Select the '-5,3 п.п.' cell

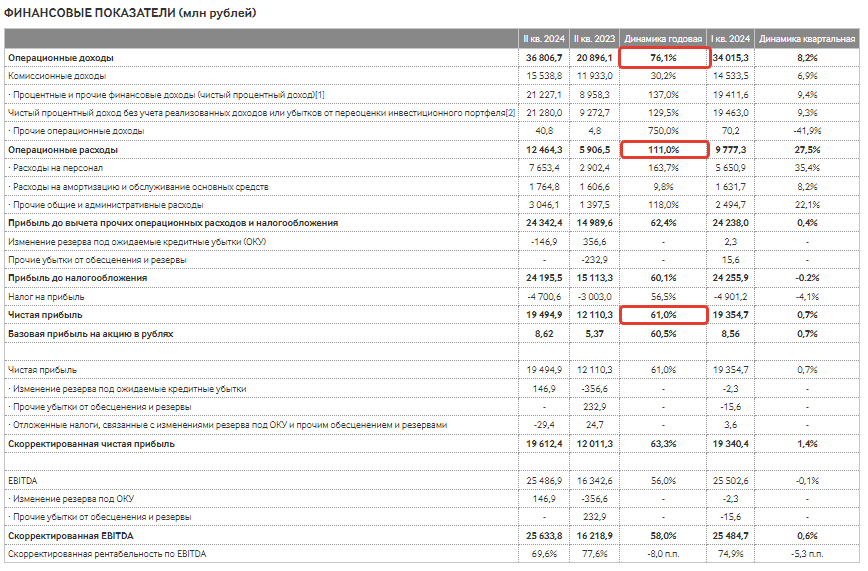[807, 554]
